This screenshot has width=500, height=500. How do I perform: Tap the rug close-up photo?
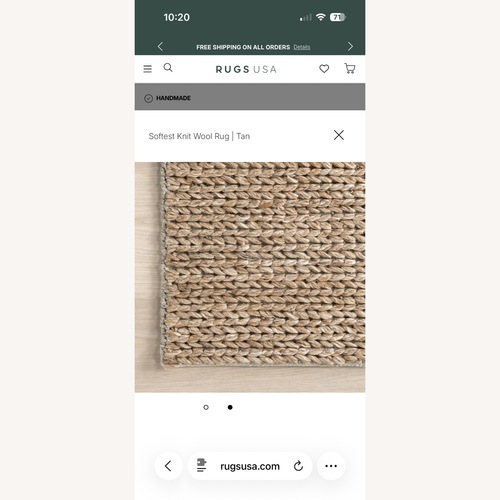pyautogui.click(x=250, y=277)
